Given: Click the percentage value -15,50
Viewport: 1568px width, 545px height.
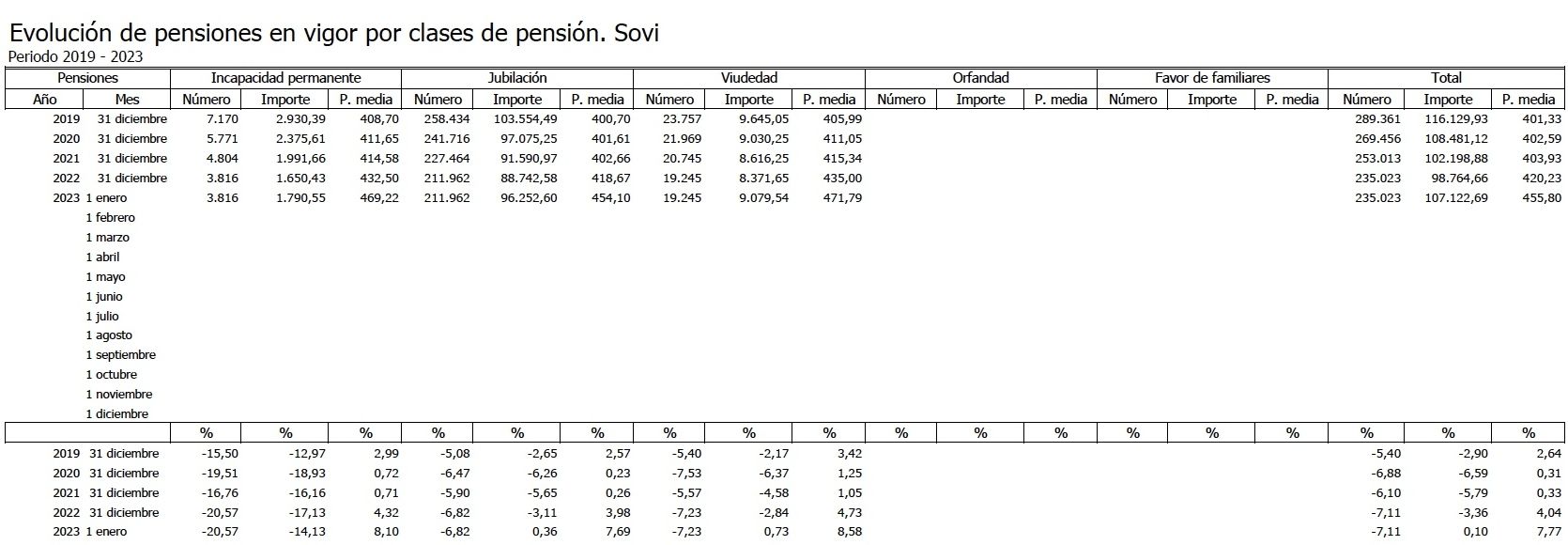Looking at the screenshot, I should (221, 454).
